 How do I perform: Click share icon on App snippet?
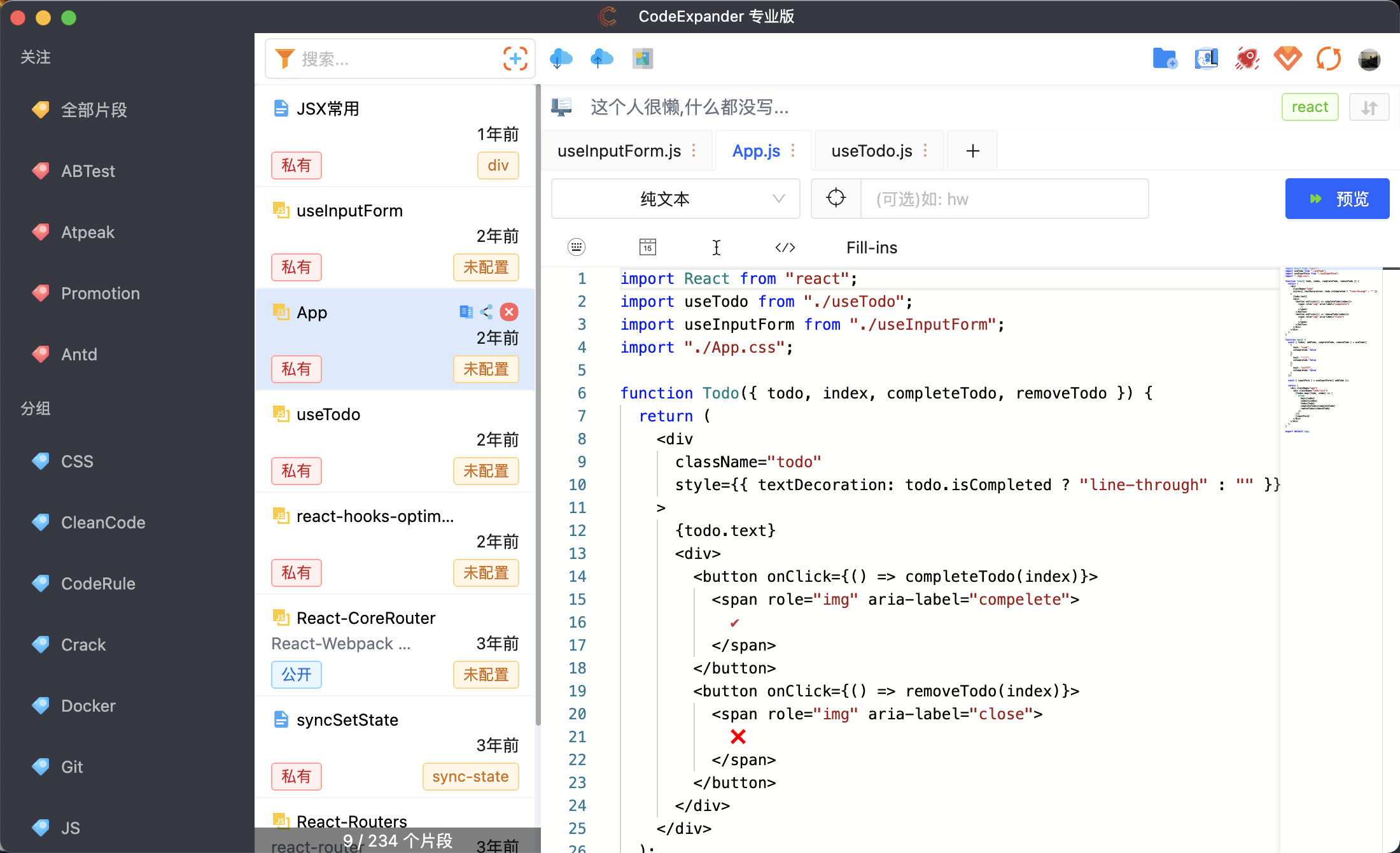487,312
